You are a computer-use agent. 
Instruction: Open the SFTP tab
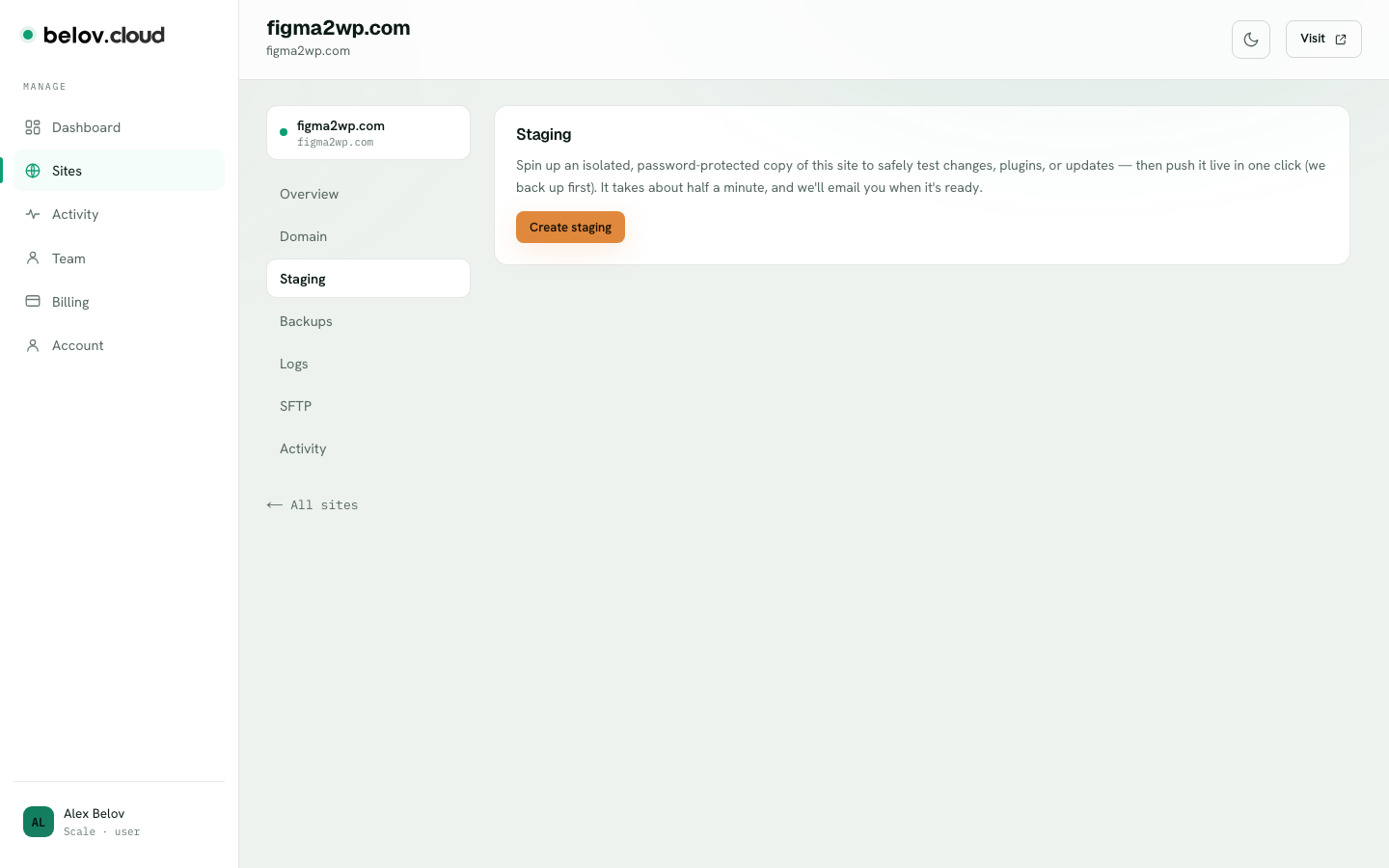(x=368, y=406)
